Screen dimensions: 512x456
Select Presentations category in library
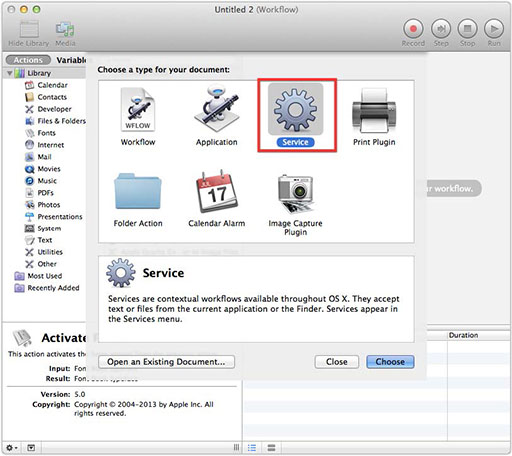coord(53,217)
